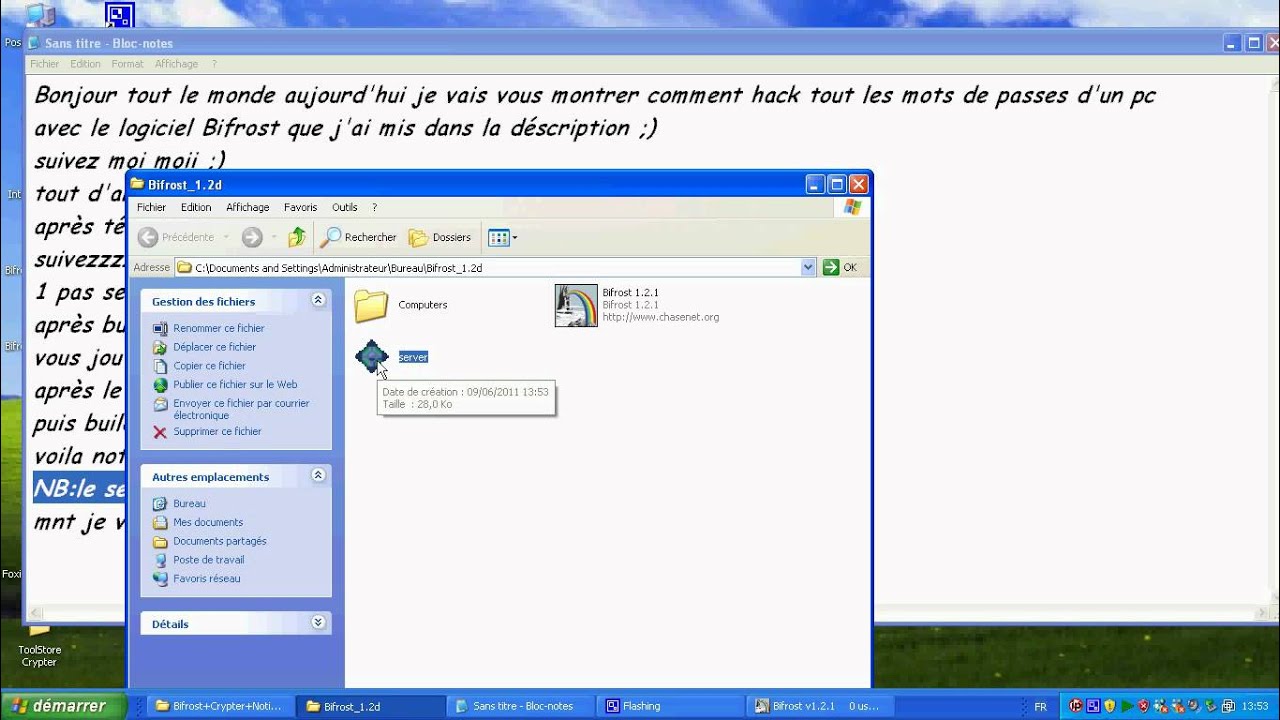Open Edition menu in Bloc-notes window
This screenshot has width=1280, height=720.
pos(85,64)
